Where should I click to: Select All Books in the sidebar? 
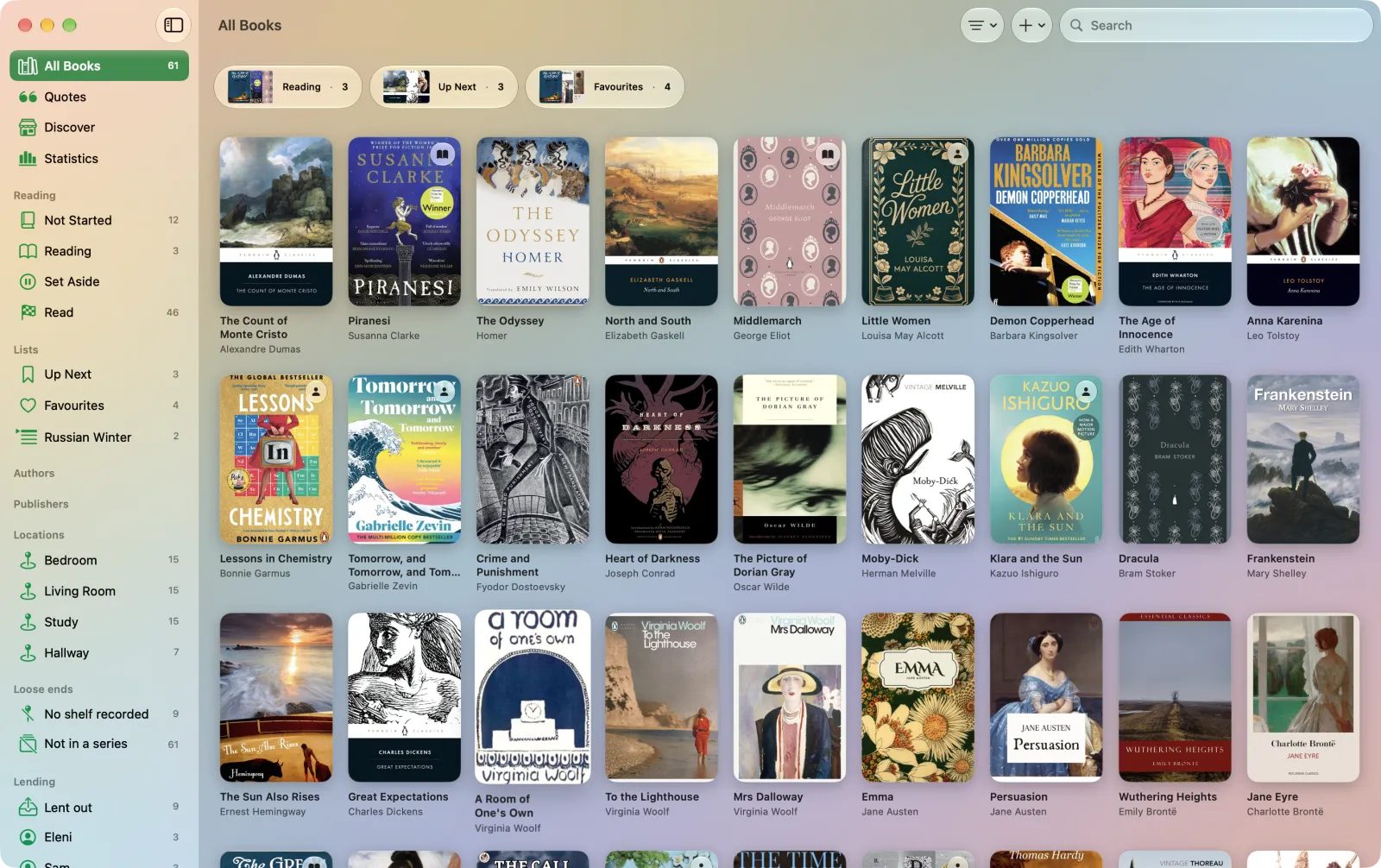tap(99, 66)
